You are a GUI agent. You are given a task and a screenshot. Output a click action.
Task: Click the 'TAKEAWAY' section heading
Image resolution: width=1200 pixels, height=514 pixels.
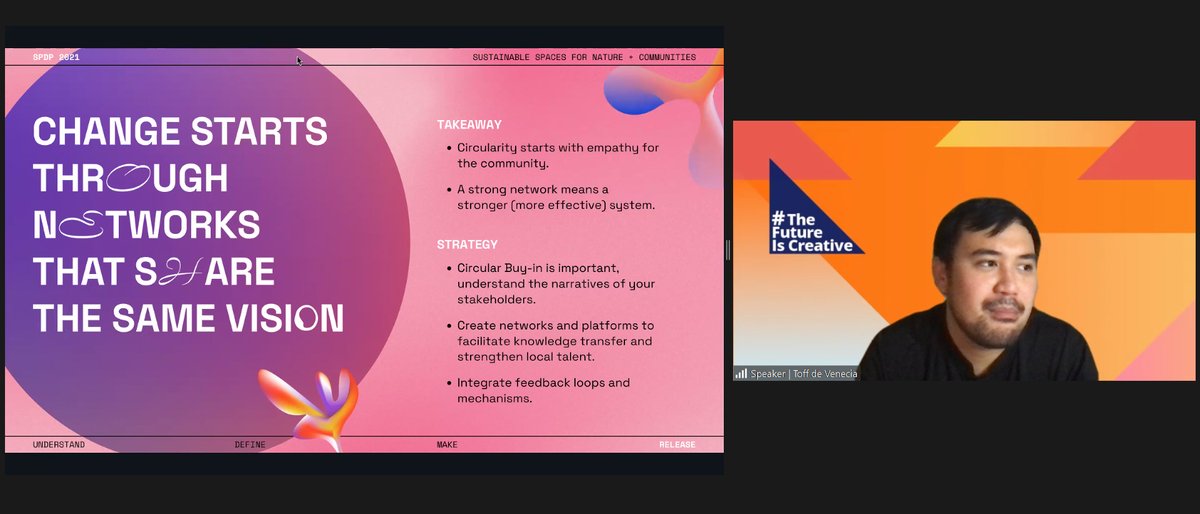469,125
